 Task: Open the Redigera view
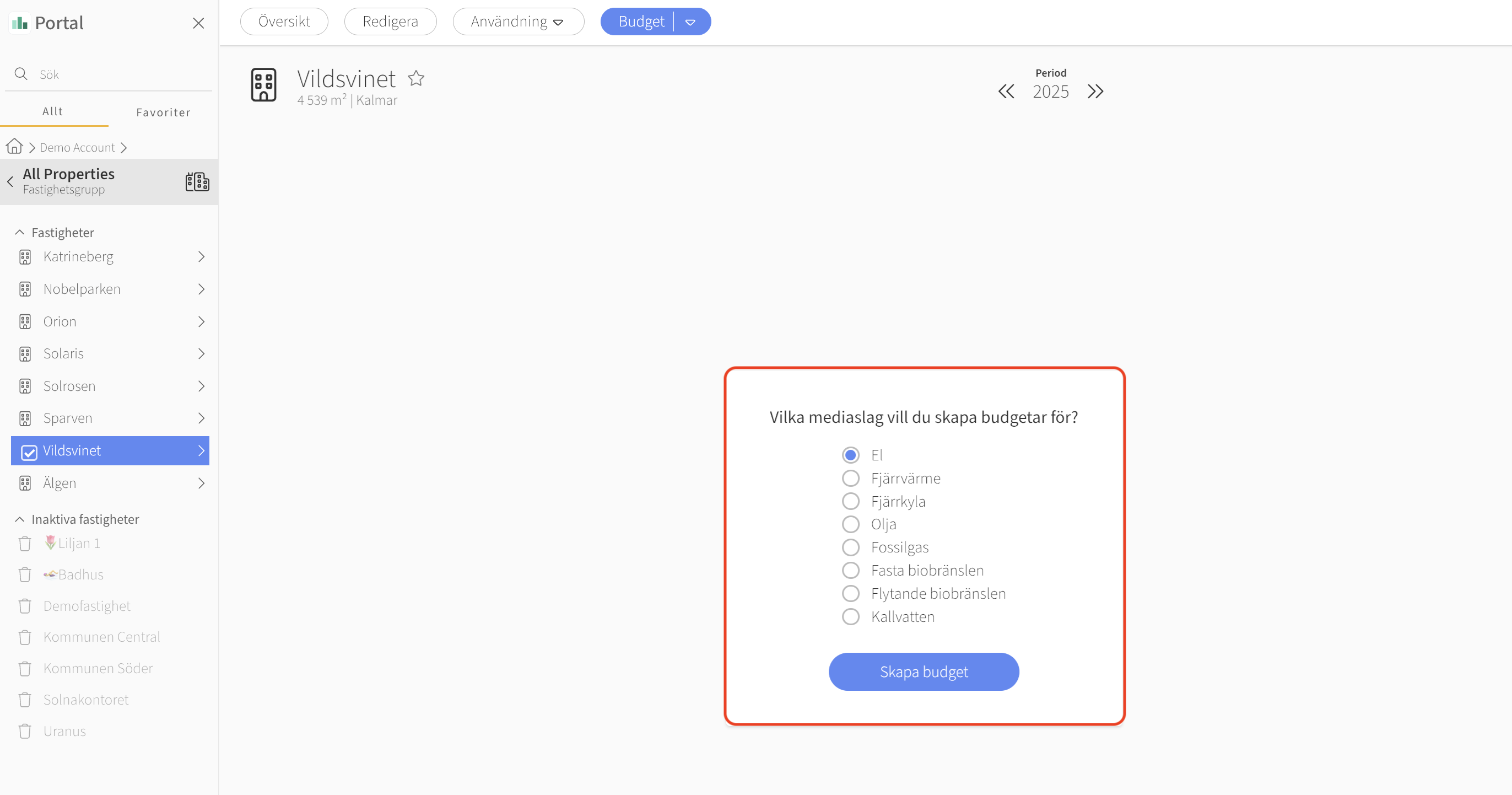390,22
